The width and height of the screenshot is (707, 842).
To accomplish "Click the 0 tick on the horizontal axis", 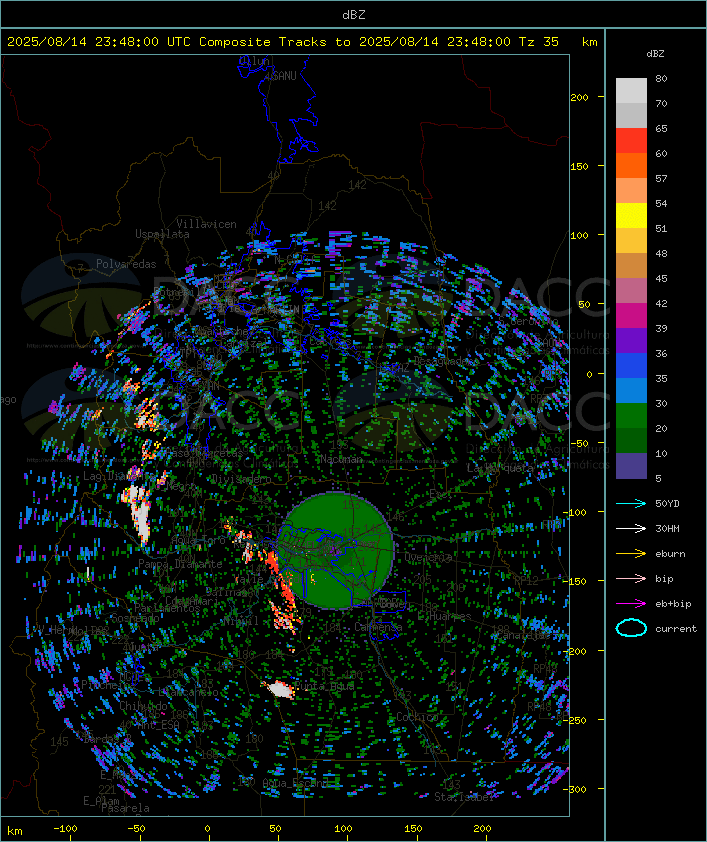I will [x=207, y=829].
